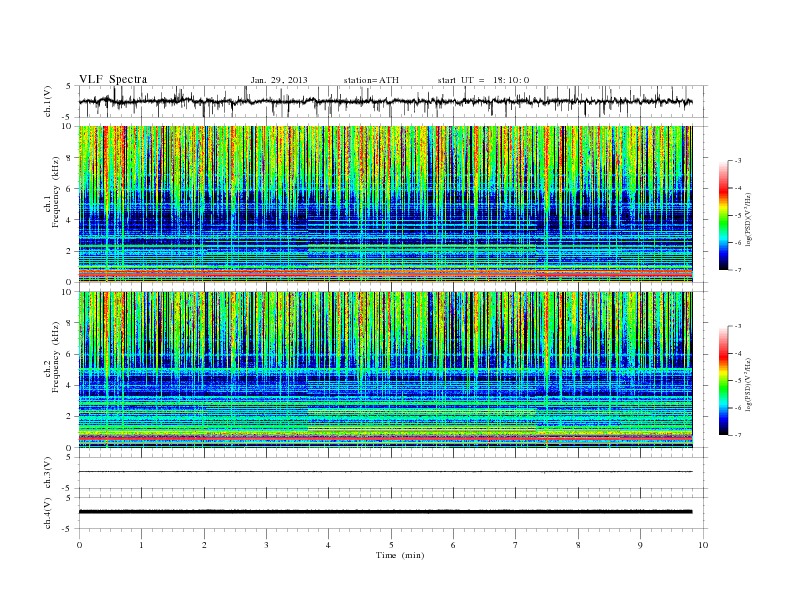This screenshot has width=792, height=612.
Task: Click the time axis tick label '3'
Action: coord(266,545)
